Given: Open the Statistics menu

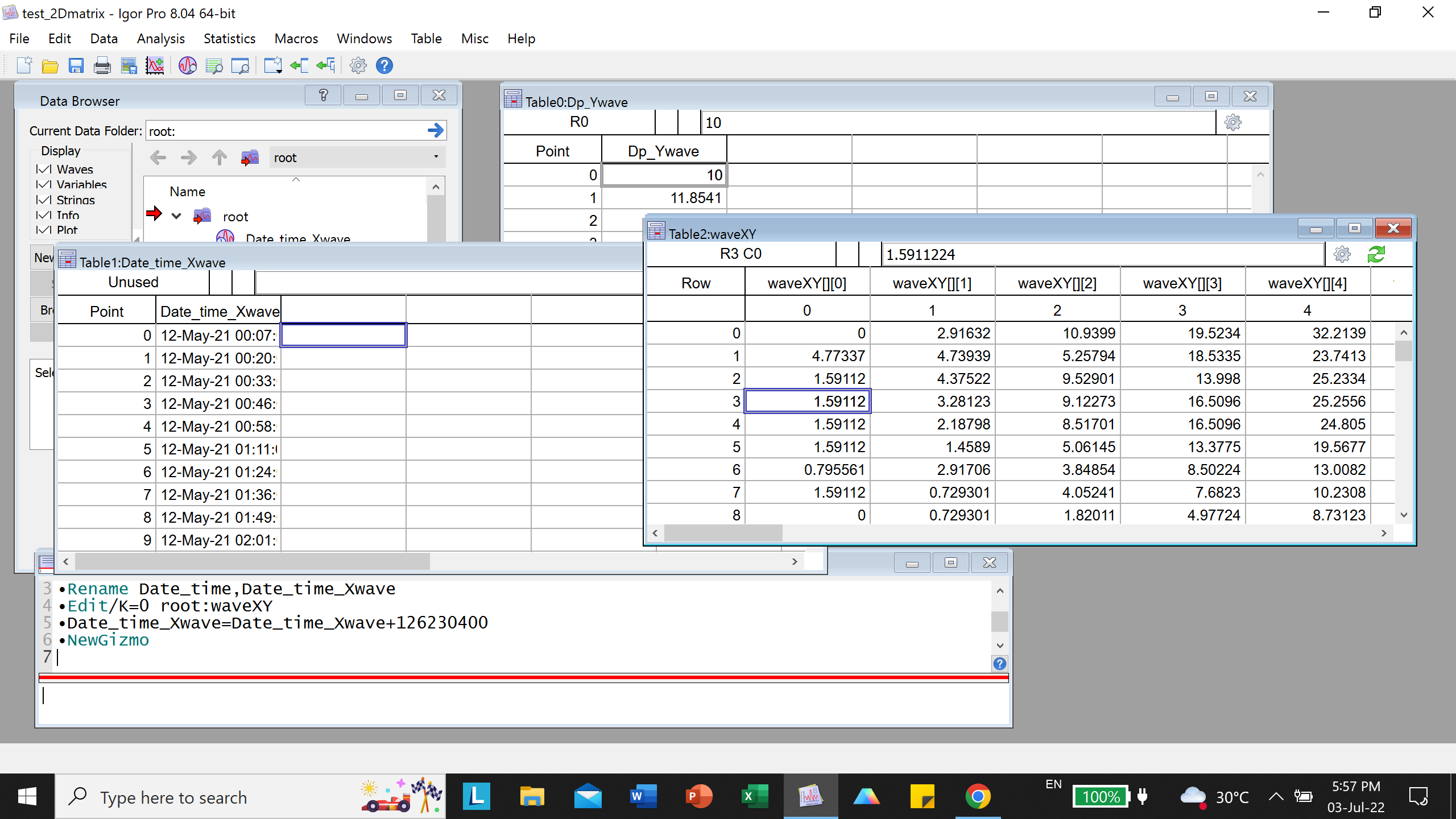Looking at the screenshot, I should point(229,39).
